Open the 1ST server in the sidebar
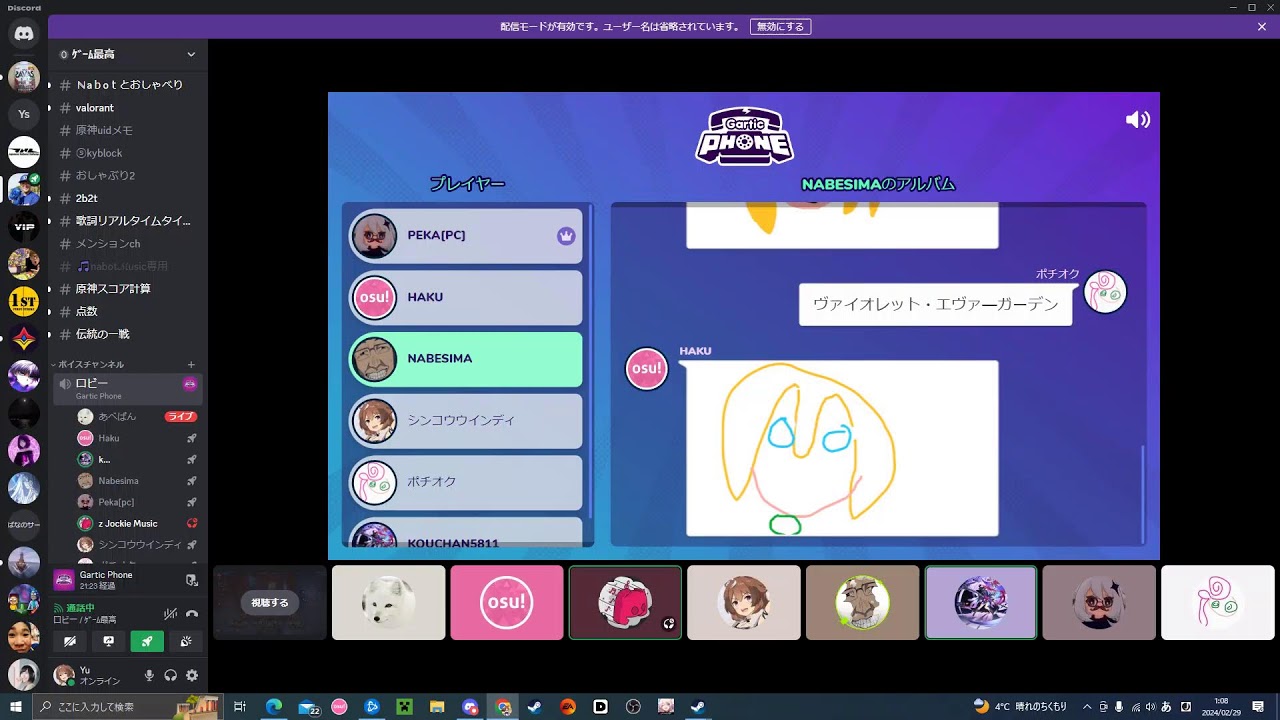 24,301
